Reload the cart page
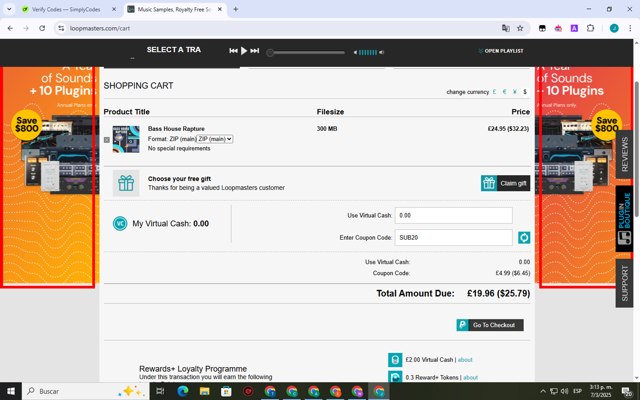This screenshot has height=400, width=640. (x=42, y=28)
